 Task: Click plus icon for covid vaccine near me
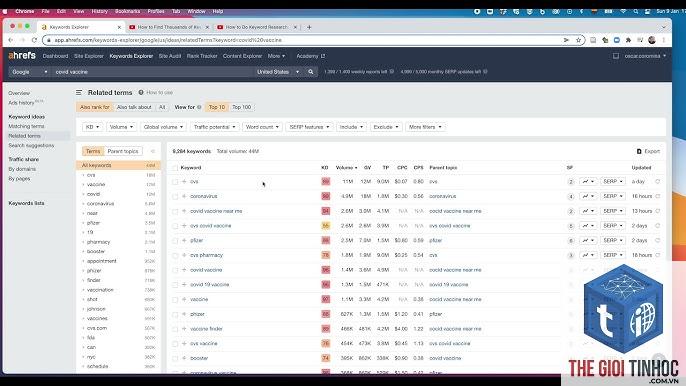[184, 211]
